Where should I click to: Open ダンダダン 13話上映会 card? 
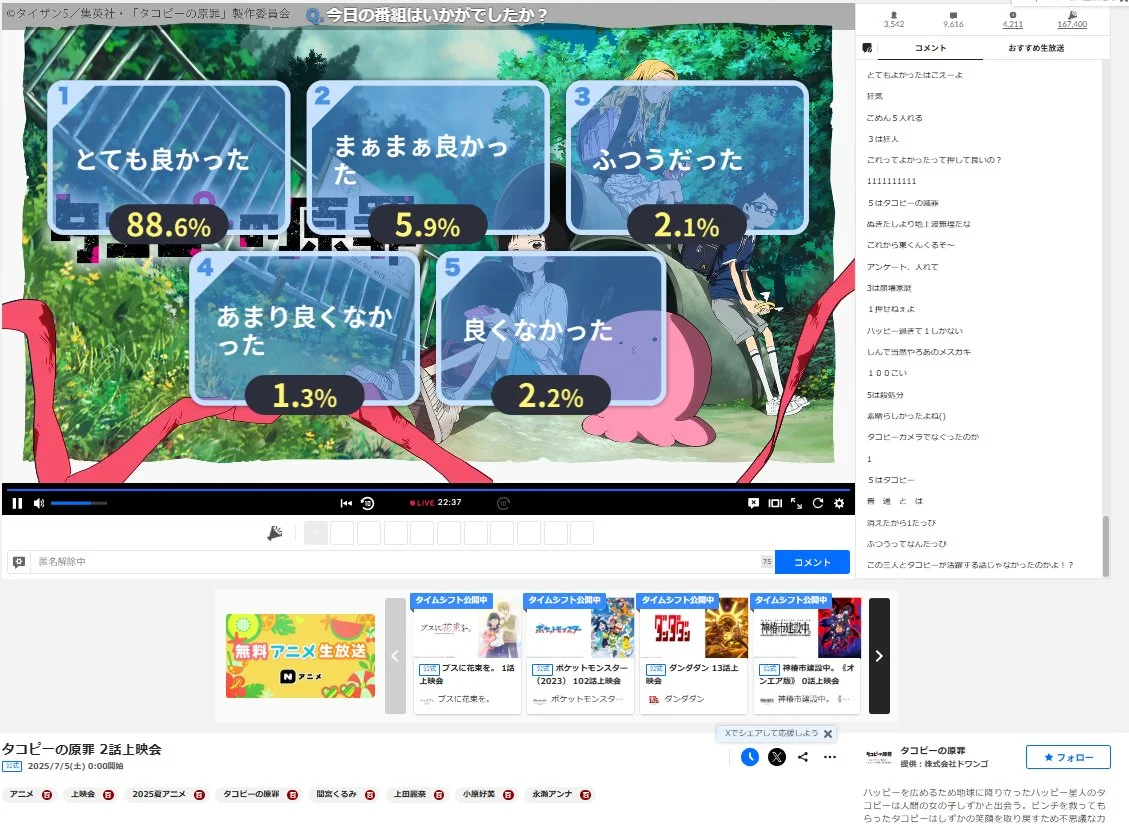(693, 654)
